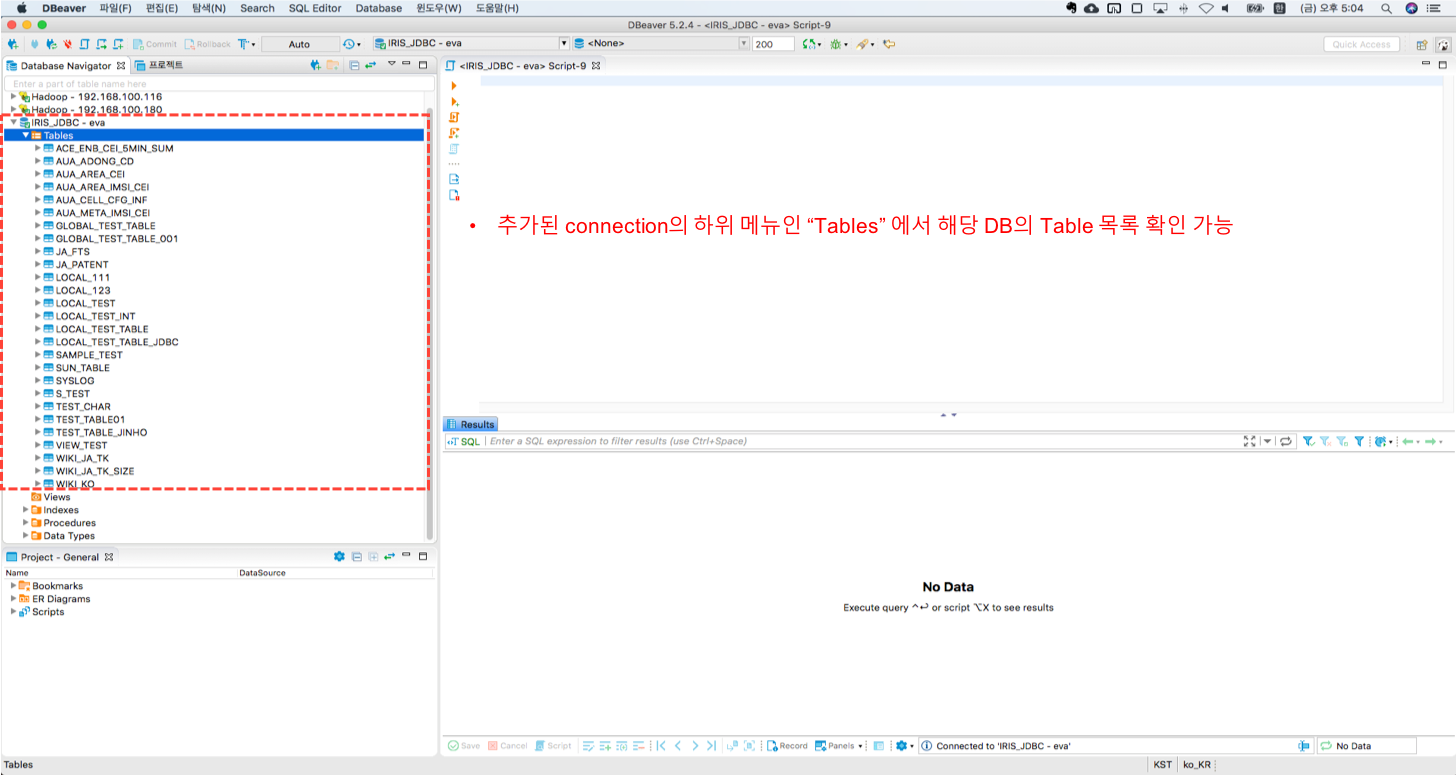Click the new connection icon in Database Navigator header
1456x775 pixels.
[315, 65]
